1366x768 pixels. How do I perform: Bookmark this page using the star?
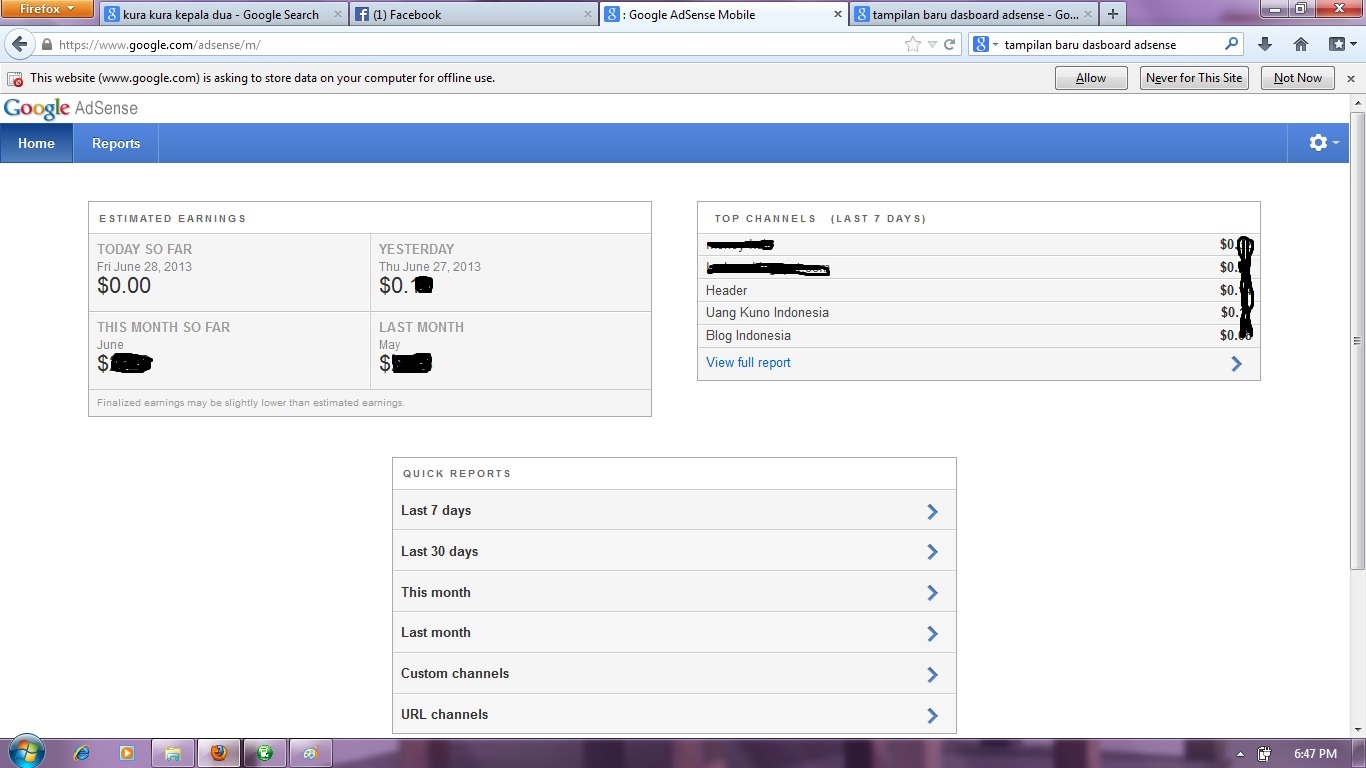[911, 44]
